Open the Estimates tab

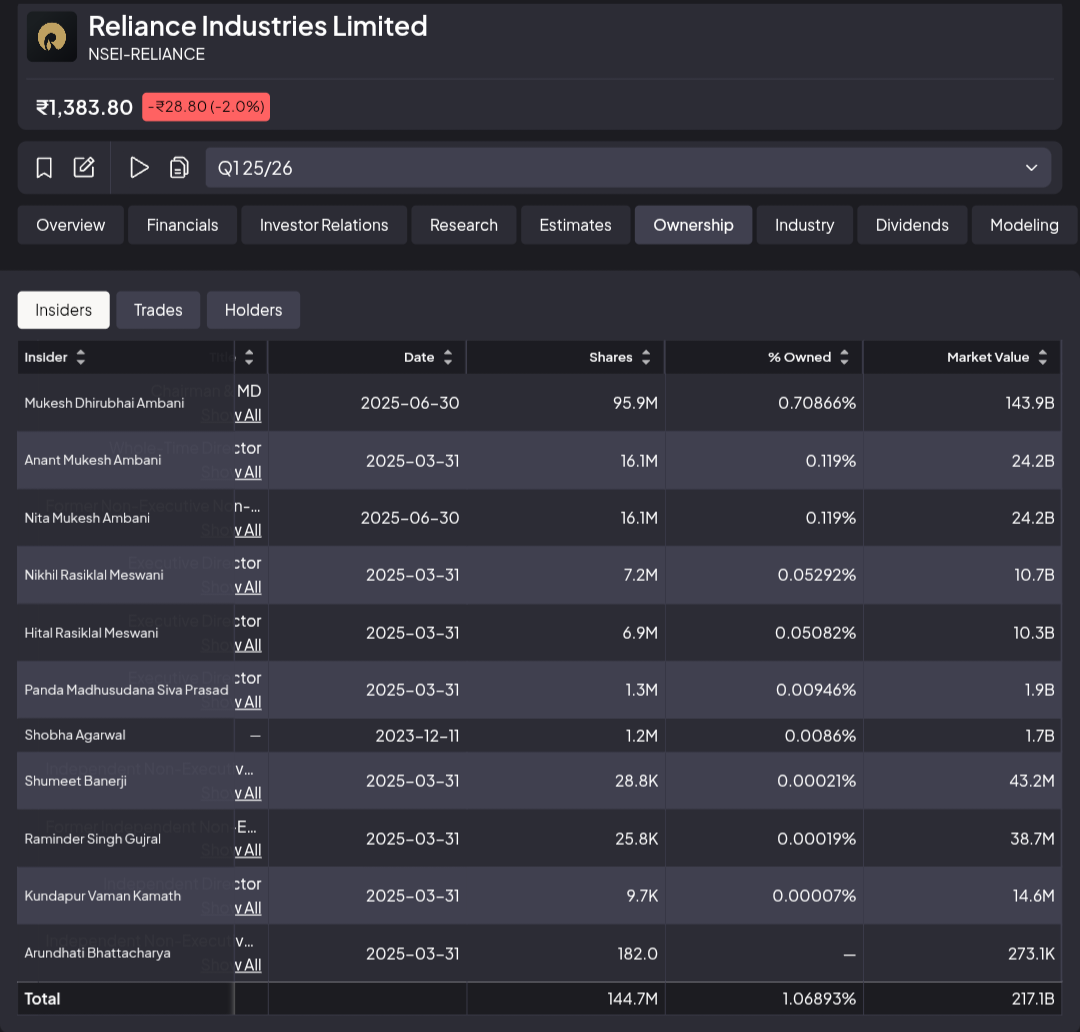click(575, 225)
